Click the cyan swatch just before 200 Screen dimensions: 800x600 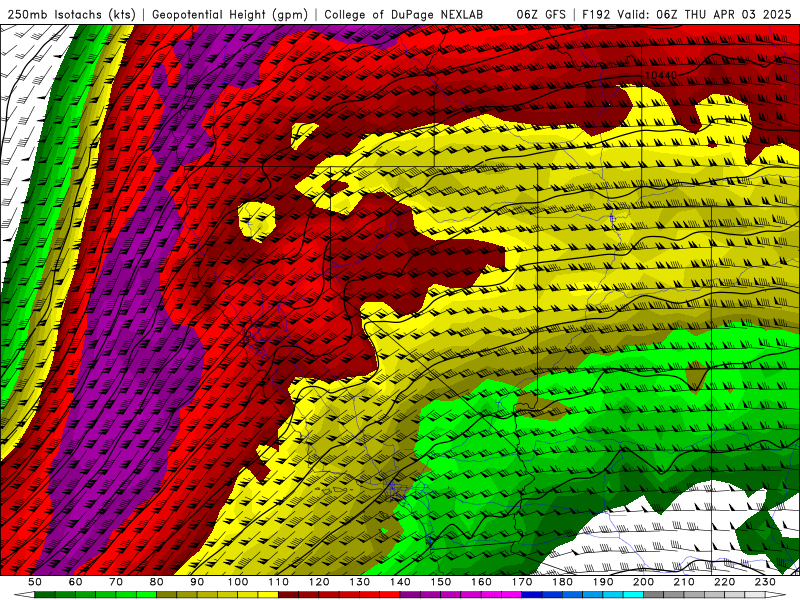pyautogui.click(x=634, y=595)
